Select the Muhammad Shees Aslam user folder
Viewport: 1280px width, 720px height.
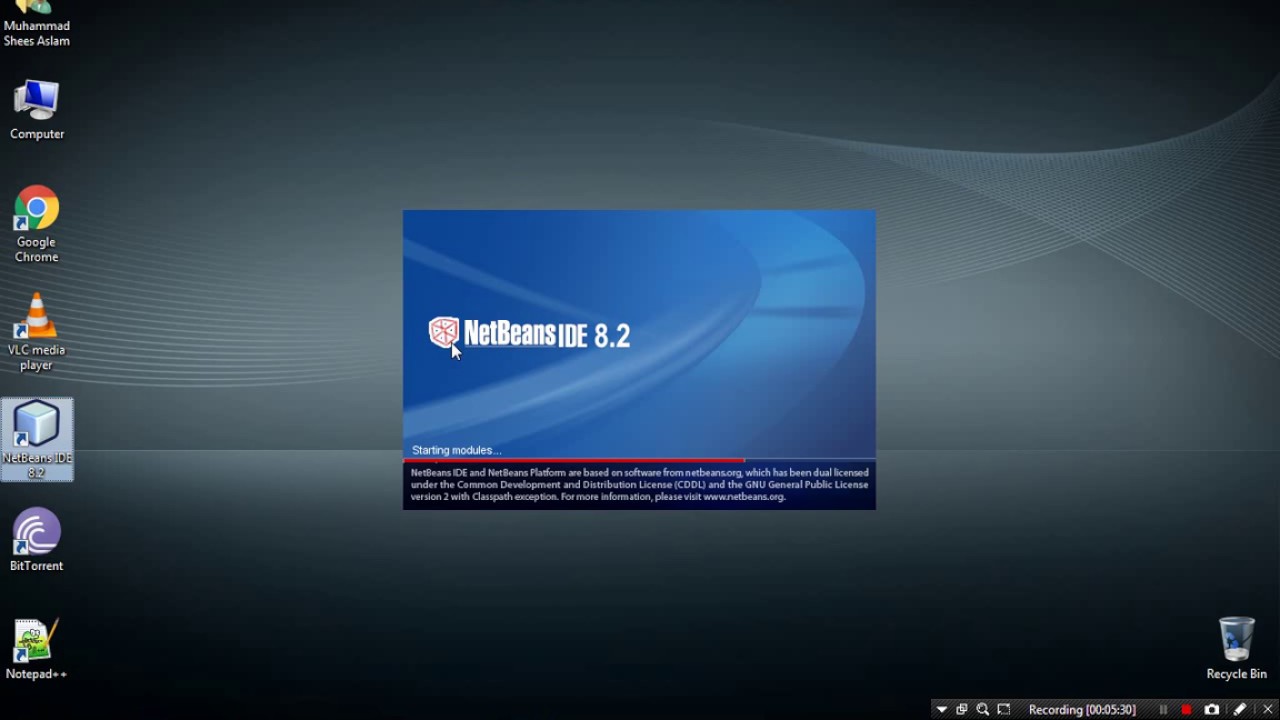[x=37, y=24]
